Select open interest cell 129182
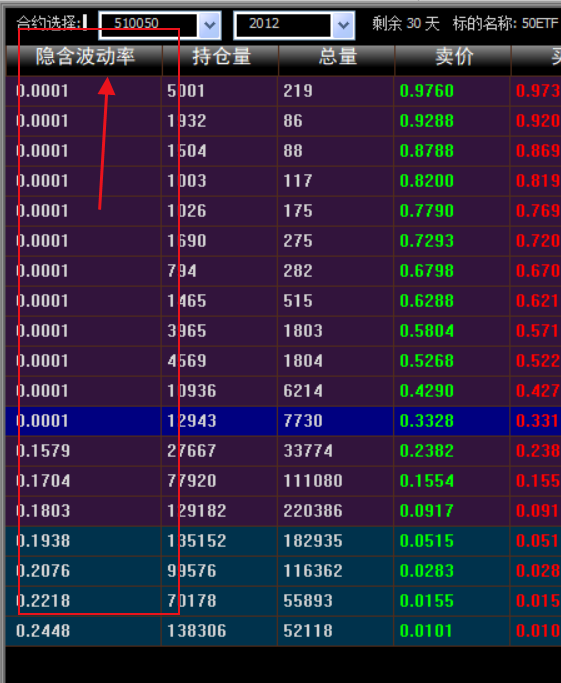 click(x=197, y=511)
